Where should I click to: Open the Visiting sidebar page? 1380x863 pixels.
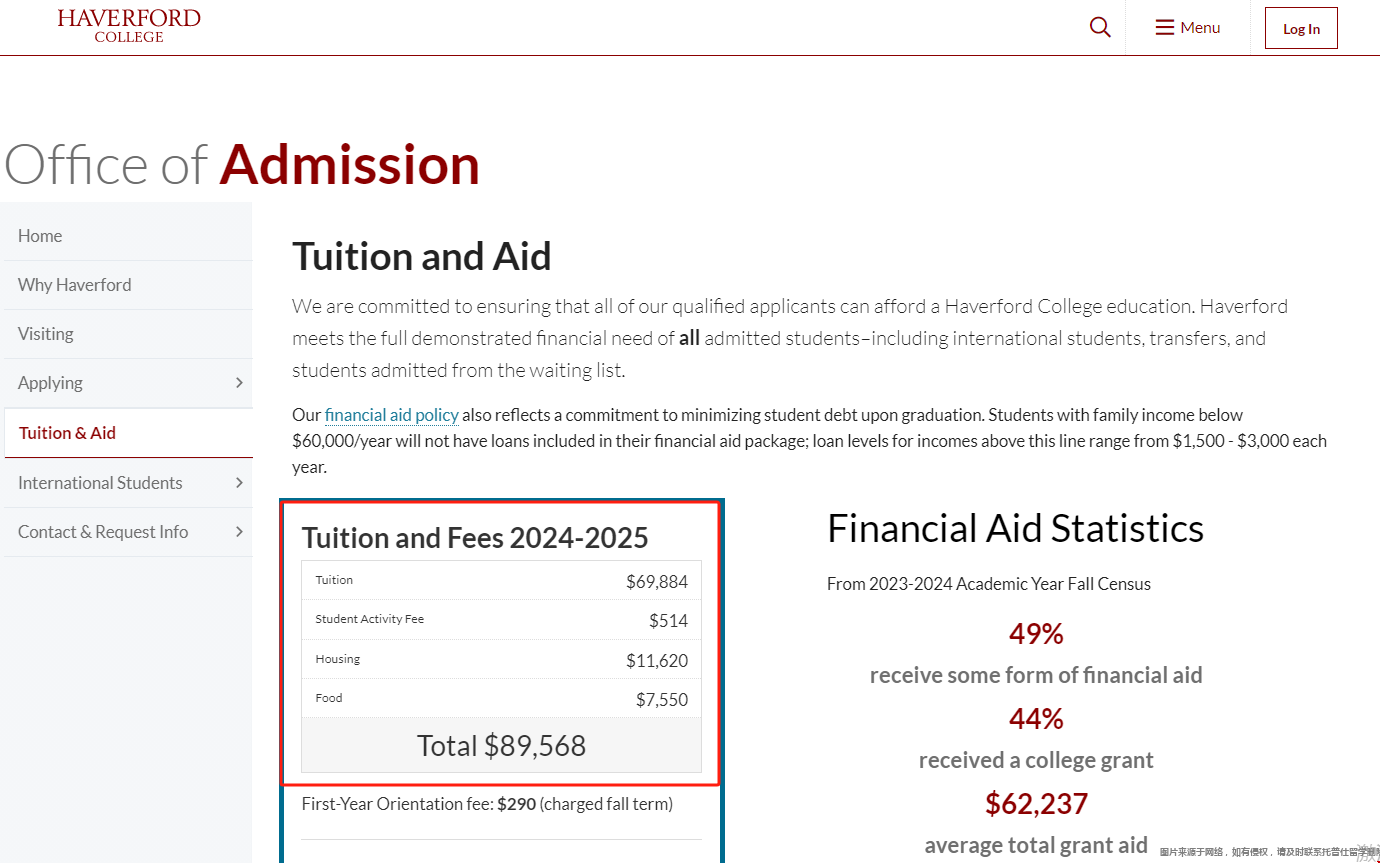click(x=46, y=334)
